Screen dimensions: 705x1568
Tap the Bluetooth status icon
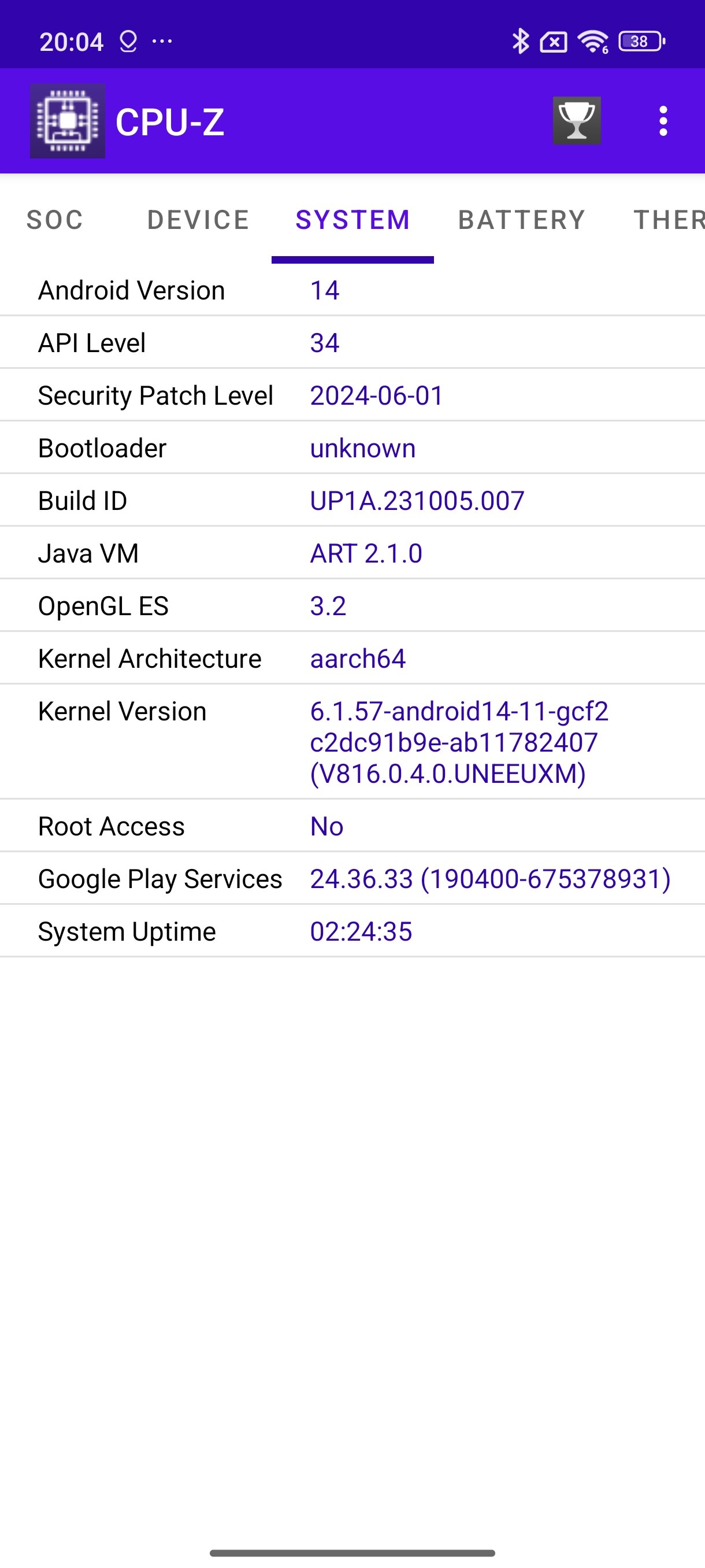(x=520, y=42)
